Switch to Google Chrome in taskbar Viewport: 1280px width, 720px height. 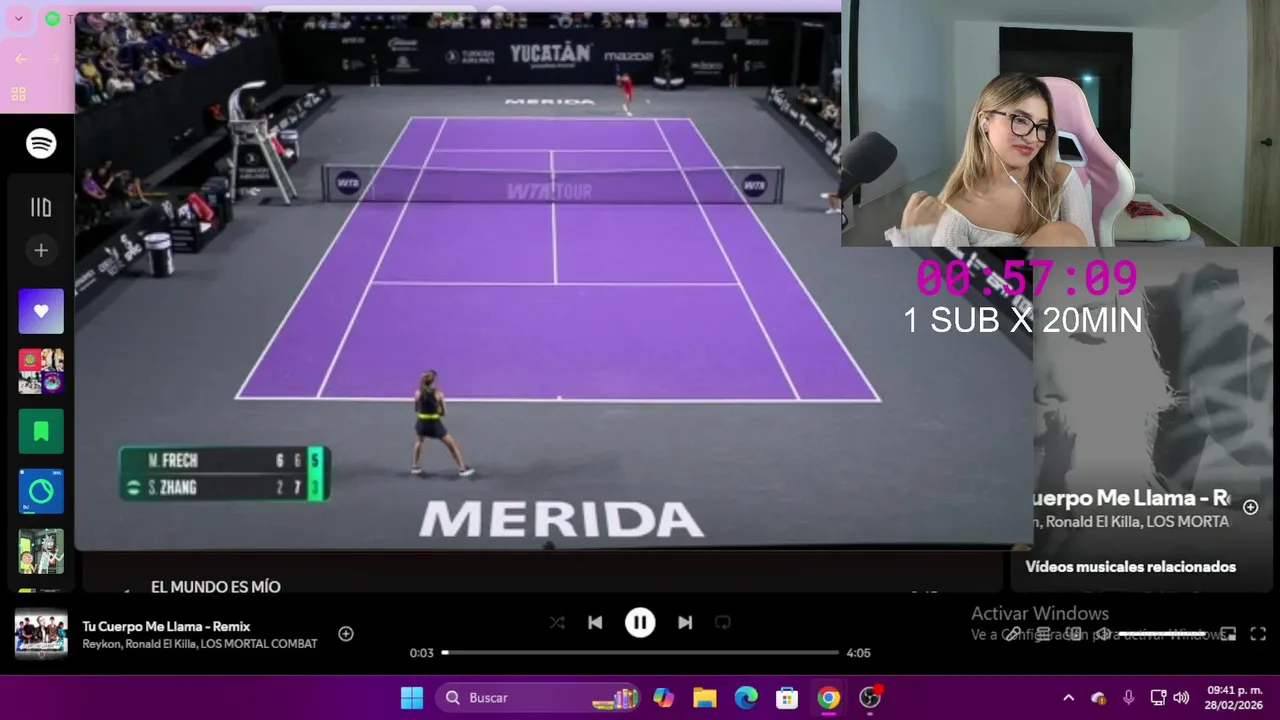828,698
